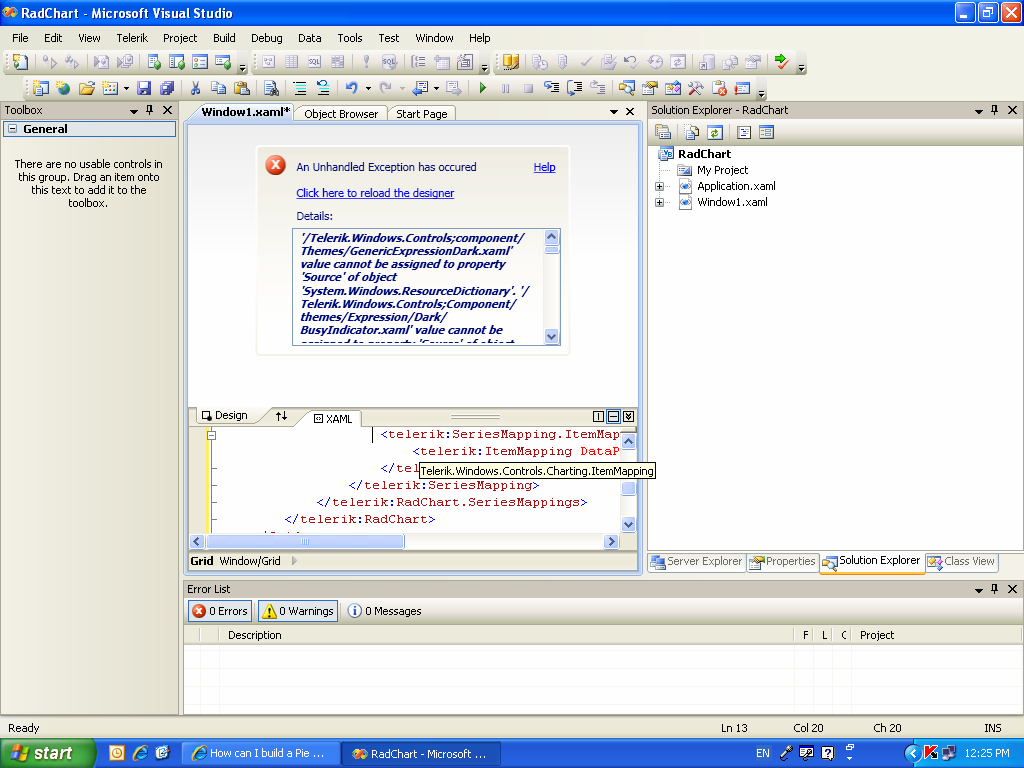Open the Solution Explorer window position dropdown
The height and width of the screenshot is (768, 1024).
click(979, 112)
